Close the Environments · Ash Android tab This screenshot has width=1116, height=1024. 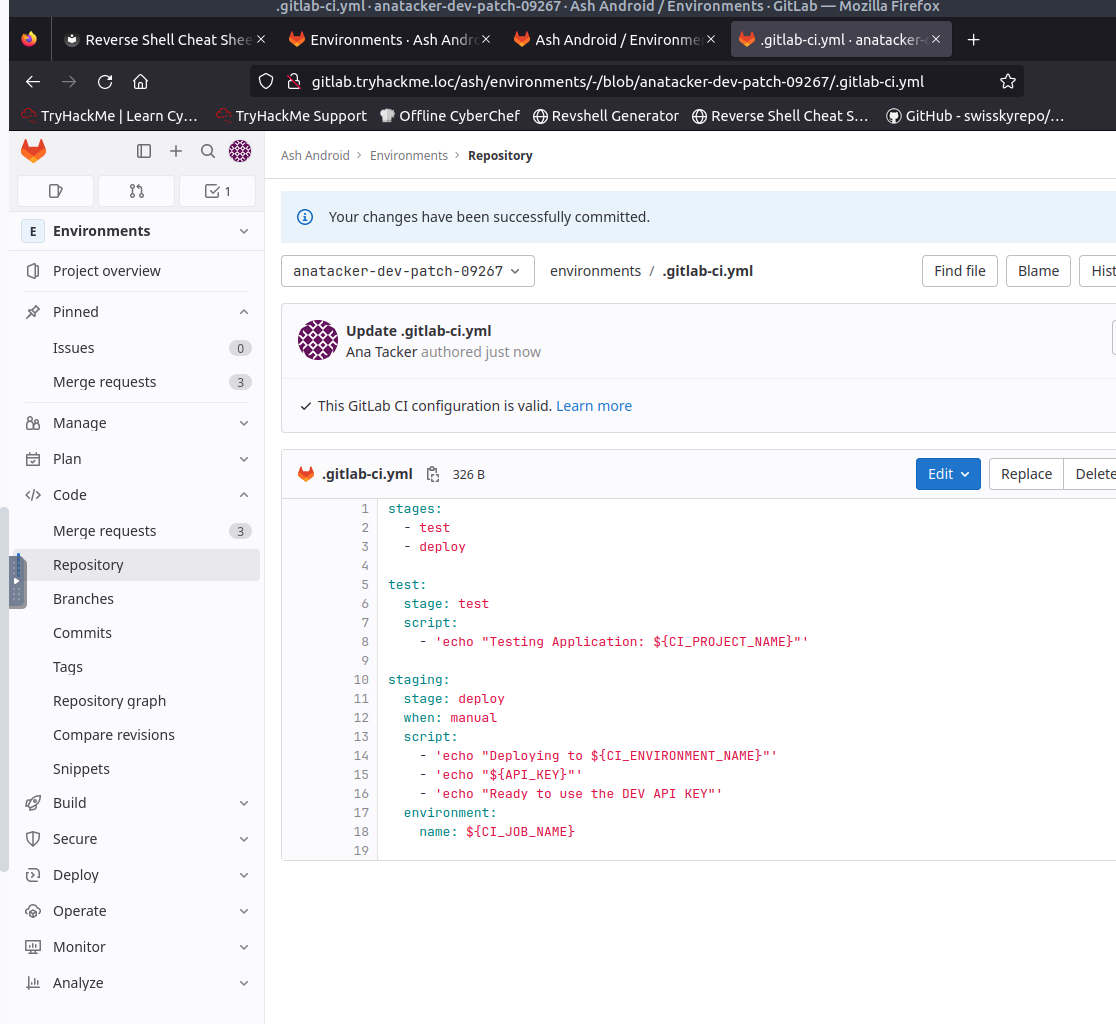pyautogui.click(x=486, y=39)
